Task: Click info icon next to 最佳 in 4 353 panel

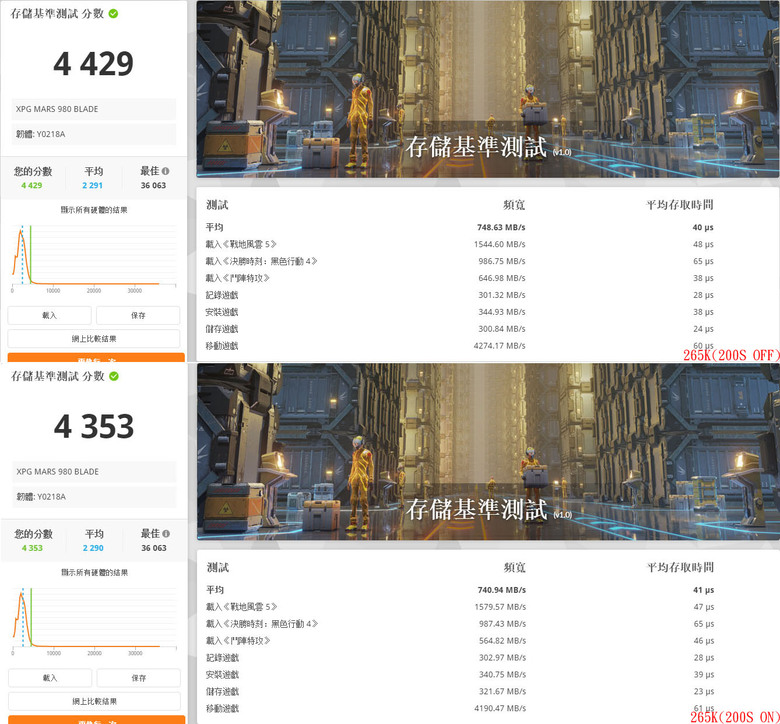Action: pyautogui.click(x=166, y=533)
